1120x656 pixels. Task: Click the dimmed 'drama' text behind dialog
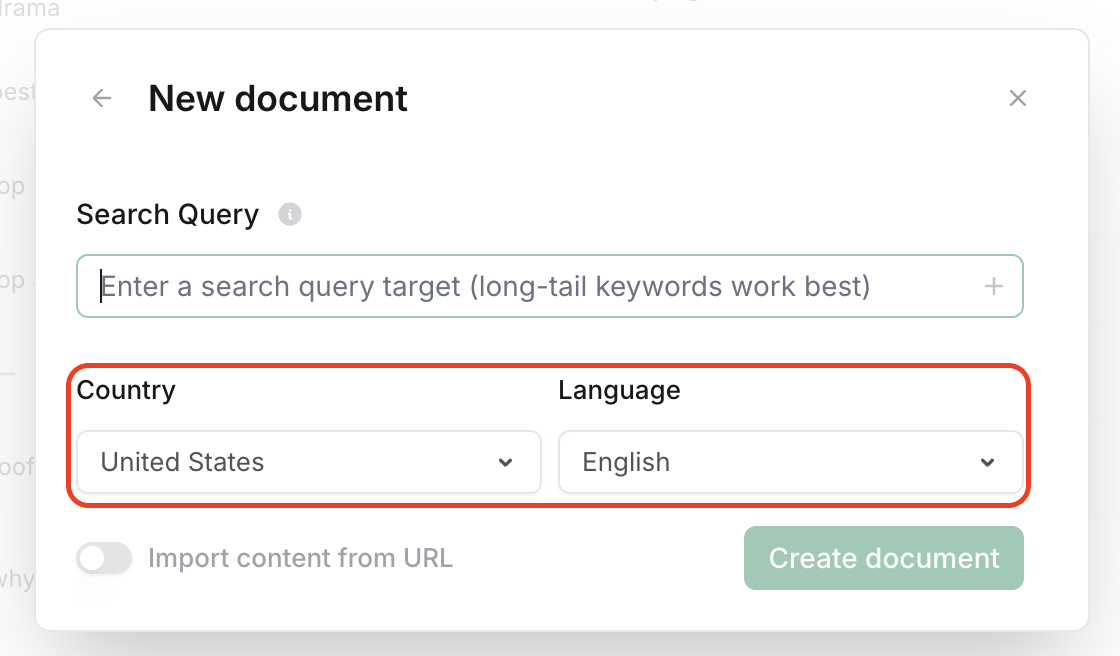point(30,10)
